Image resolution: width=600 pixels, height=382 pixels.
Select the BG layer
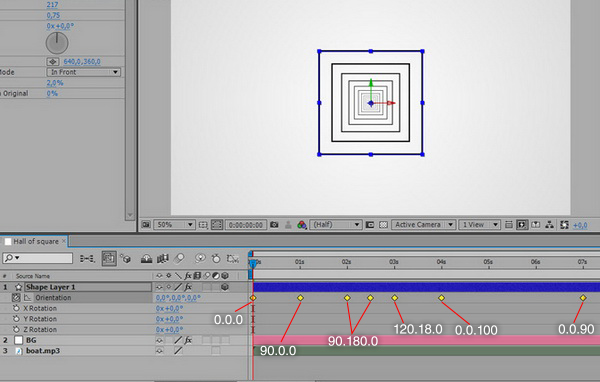[31, 340]
